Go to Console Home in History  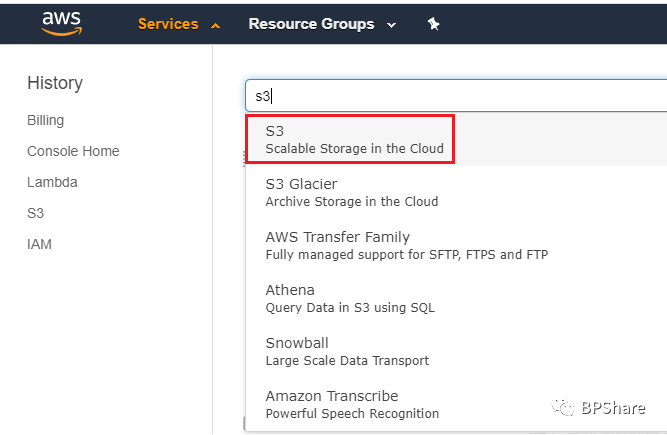point(73,151)
